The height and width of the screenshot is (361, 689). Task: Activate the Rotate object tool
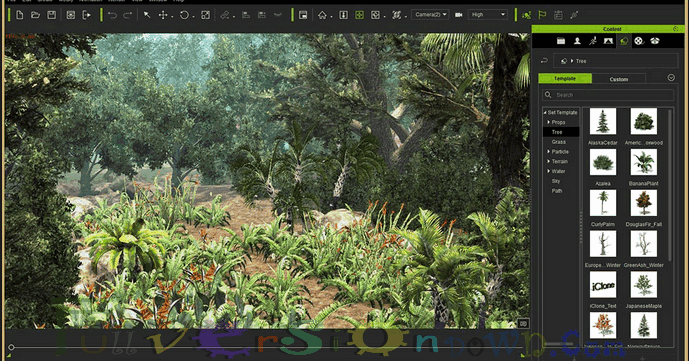(184, 15)
